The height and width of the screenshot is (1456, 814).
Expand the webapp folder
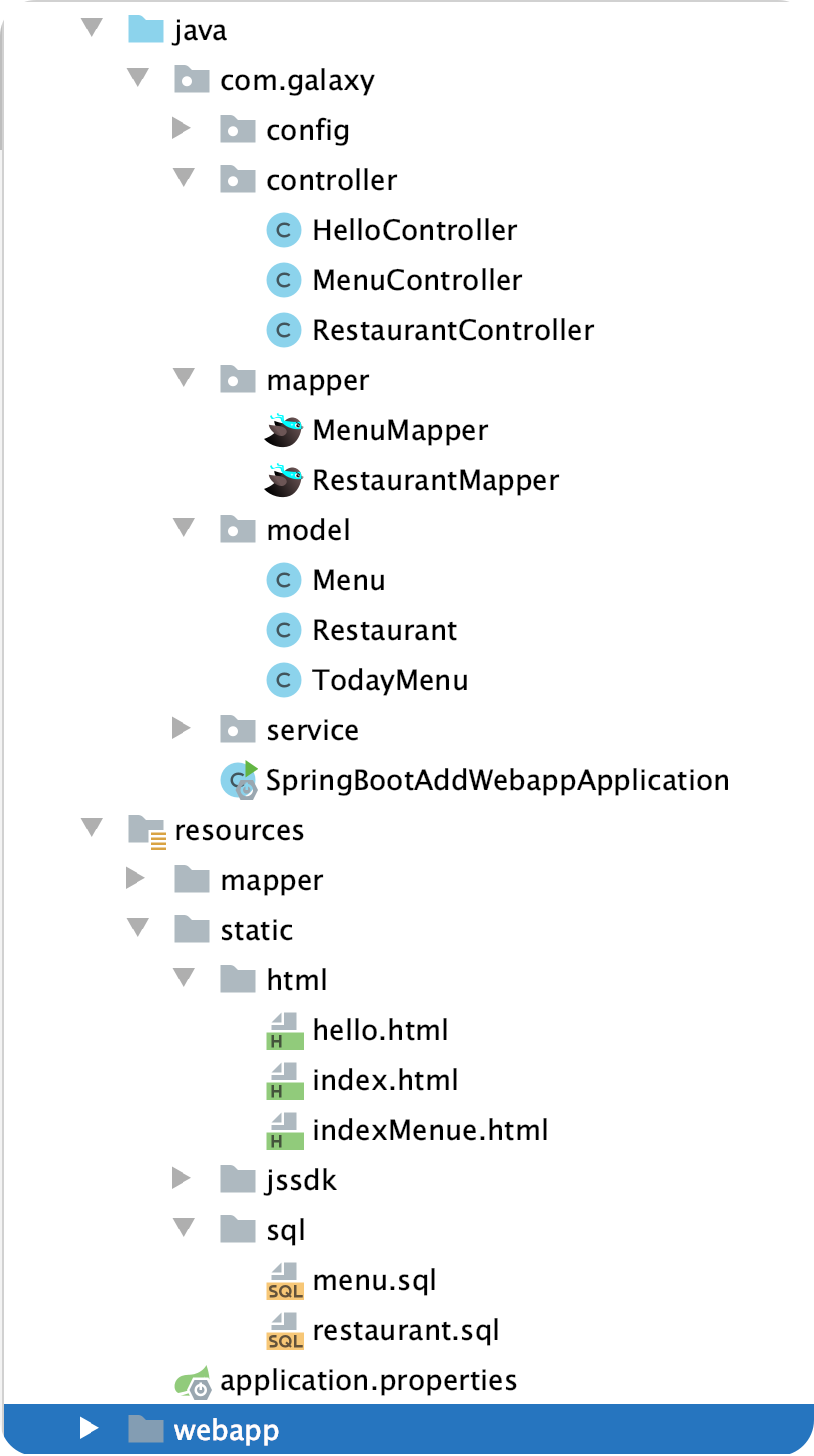point(92,1429)
